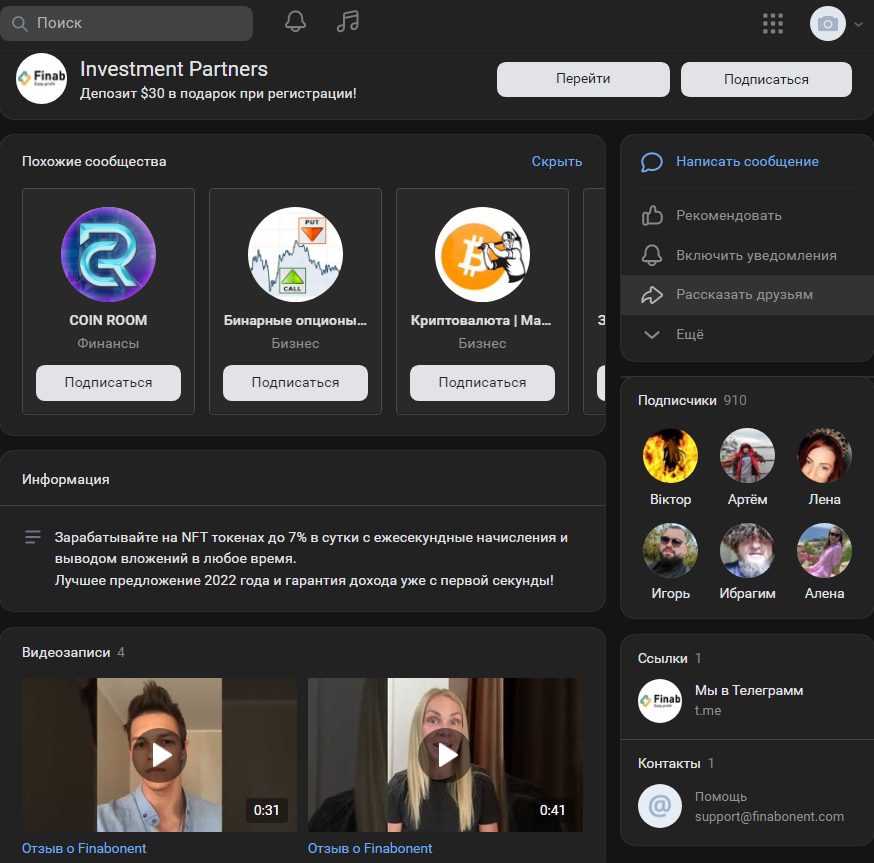
Task: Play the 0:41 video review
Action: pos(445,755)
